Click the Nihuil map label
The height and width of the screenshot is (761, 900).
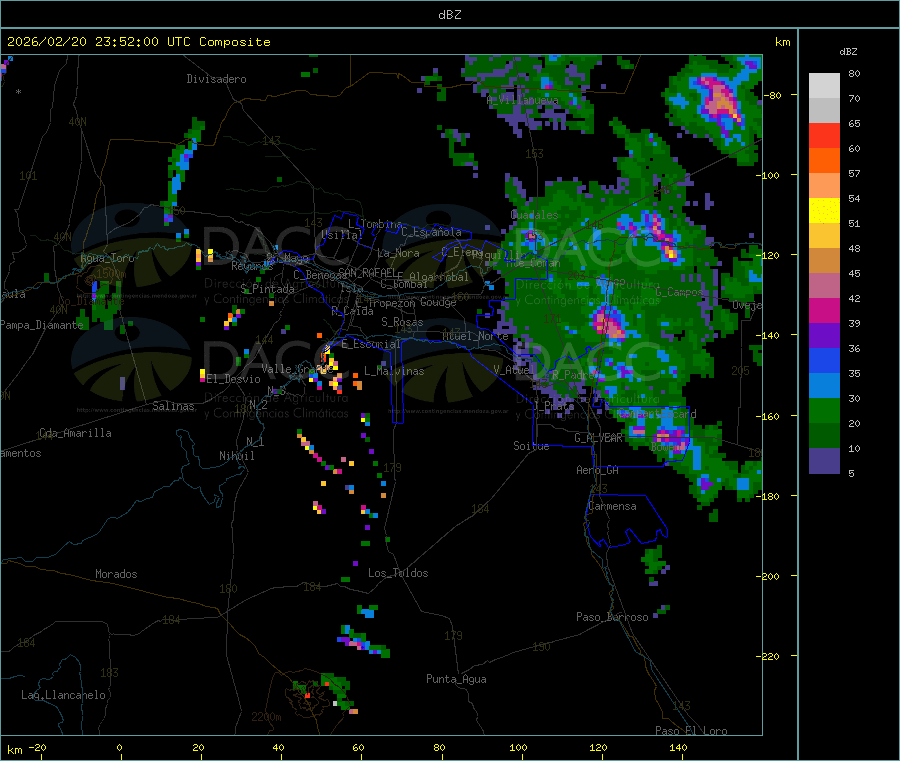pos(236,456)
